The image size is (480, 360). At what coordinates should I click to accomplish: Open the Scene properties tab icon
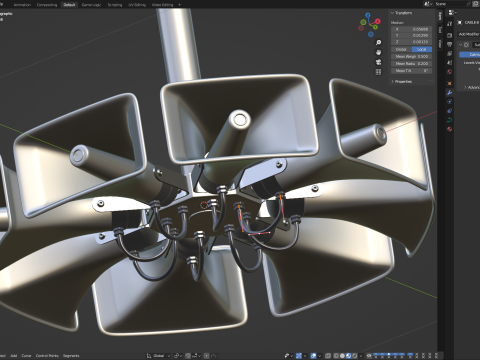click(449, 63)
